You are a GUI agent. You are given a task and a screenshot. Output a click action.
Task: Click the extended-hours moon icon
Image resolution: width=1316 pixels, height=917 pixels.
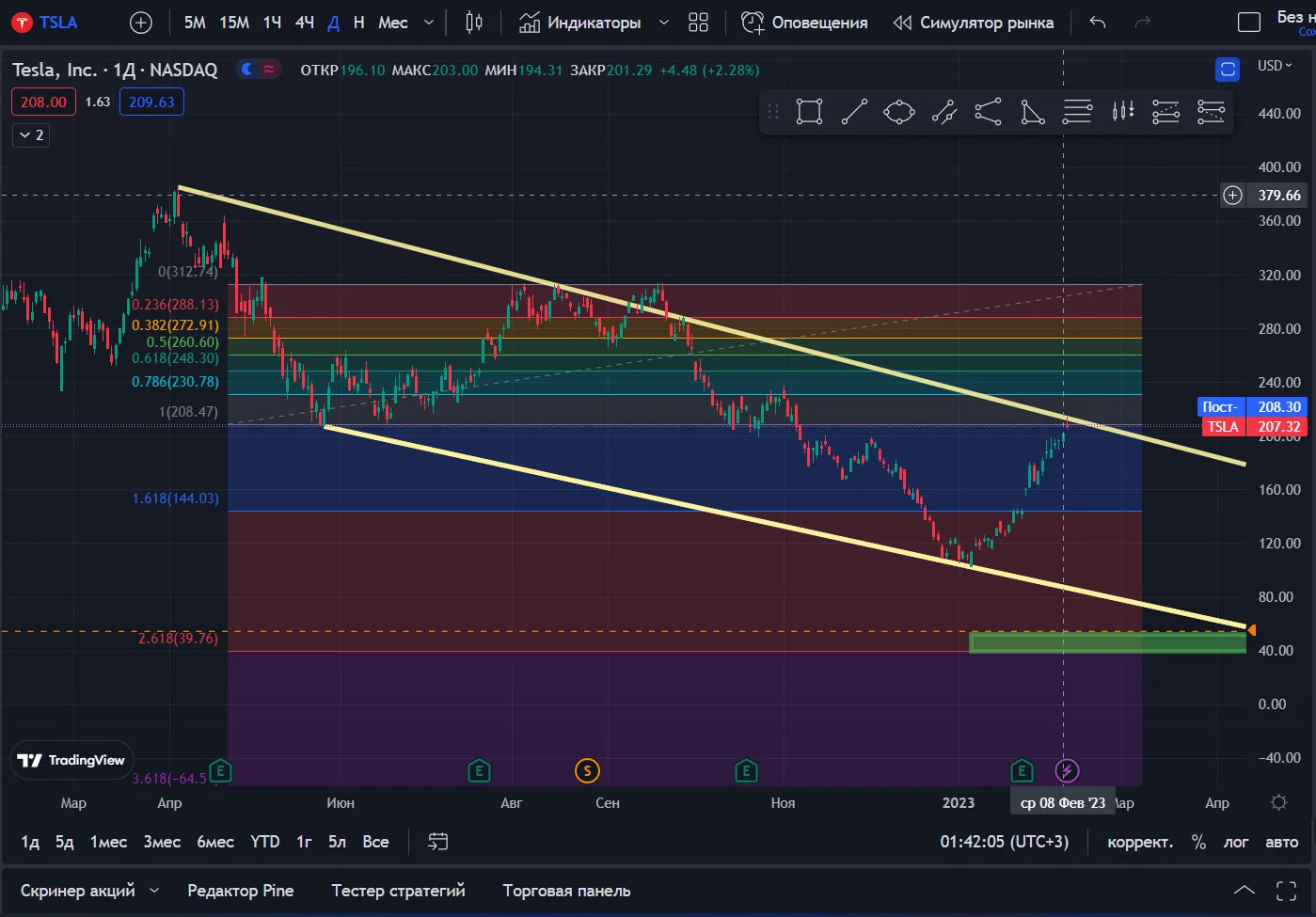[x=246, y=69]
